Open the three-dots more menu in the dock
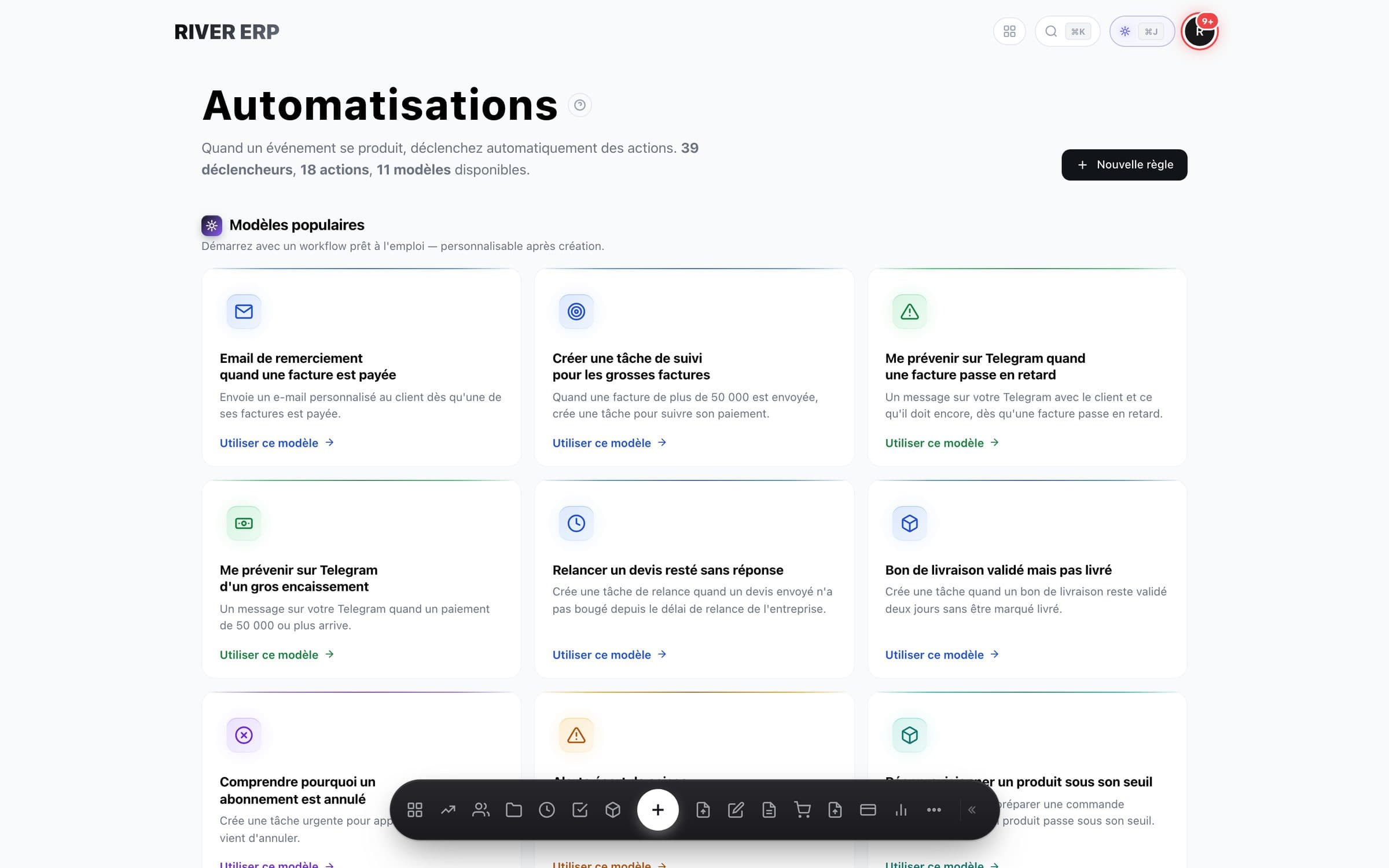The width and height of the screenshot is (1389, 868). (x=934, y=810)
